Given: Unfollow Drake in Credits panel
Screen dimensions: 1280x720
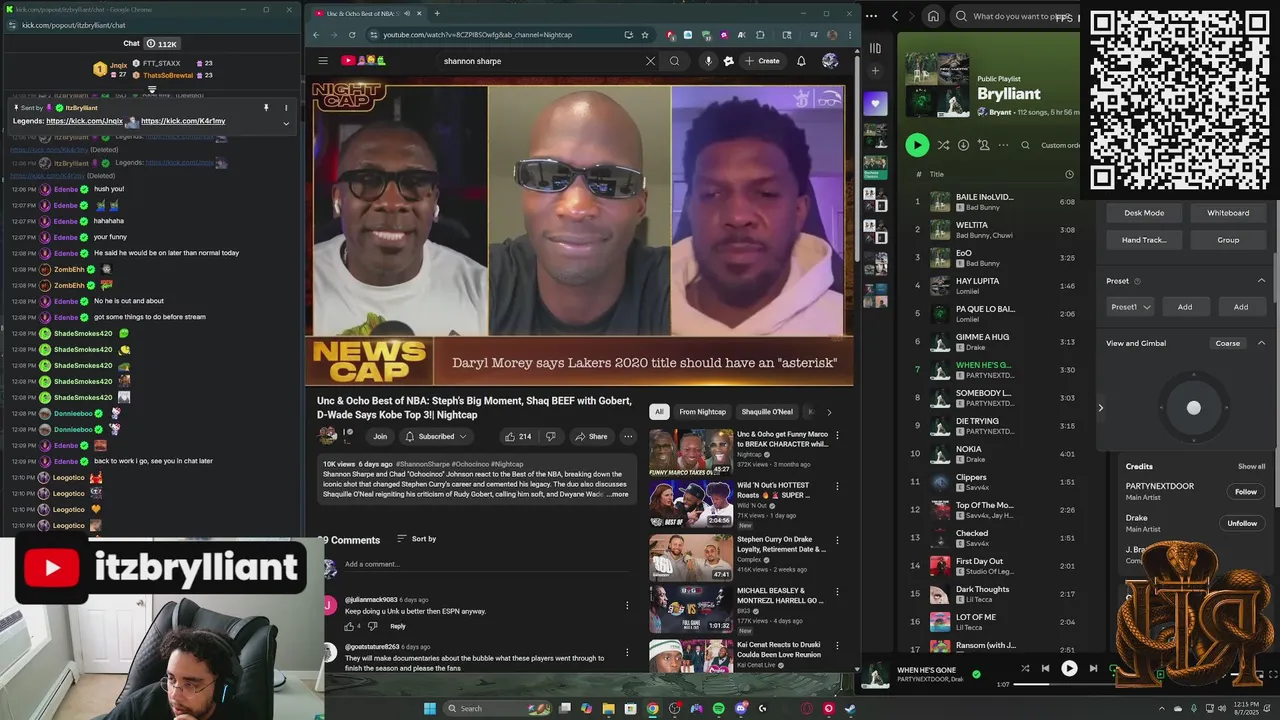Looking at the screenshot, I should (1242, 523).
